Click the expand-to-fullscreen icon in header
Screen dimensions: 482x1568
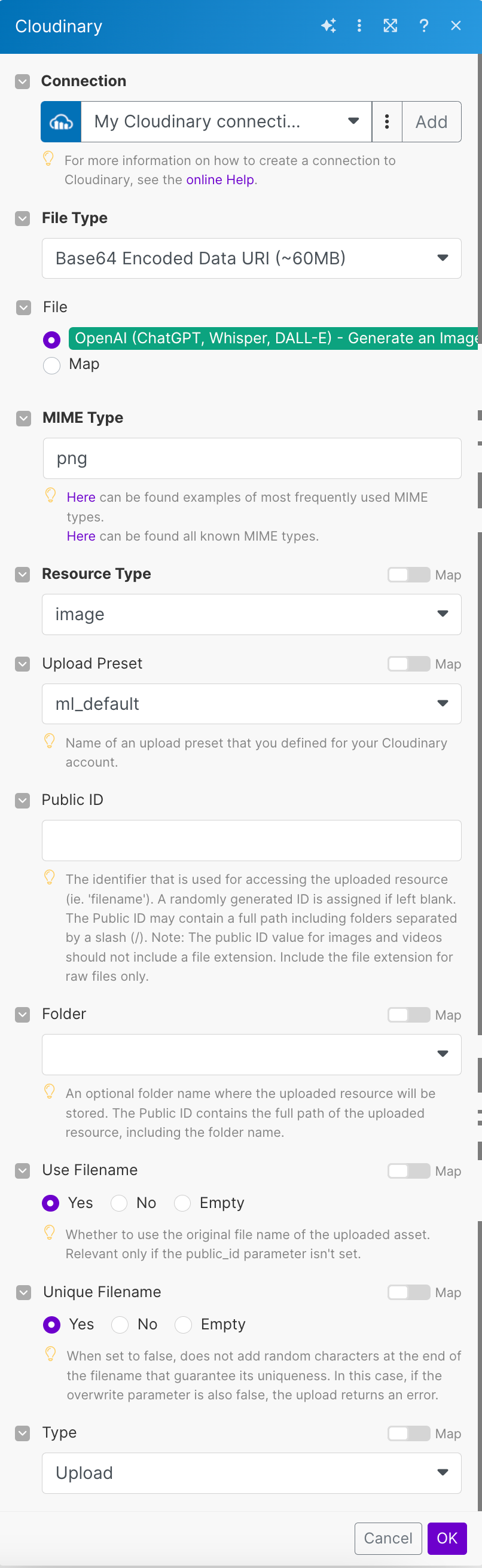tap(390, 26)
